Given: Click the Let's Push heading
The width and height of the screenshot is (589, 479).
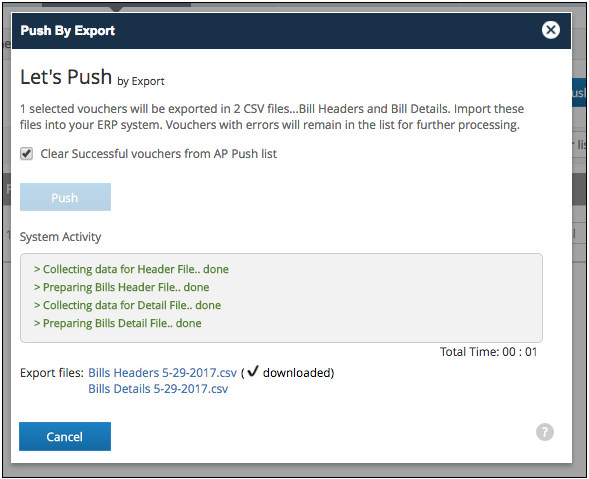Looking at the screenshot, I should tap(92, 77).
